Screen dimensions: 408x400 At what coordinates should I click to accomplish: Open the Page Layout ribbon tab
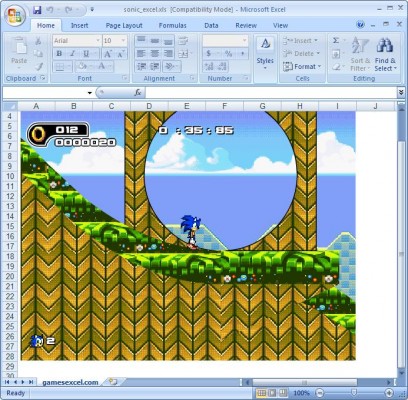click(x=124, y=25)
